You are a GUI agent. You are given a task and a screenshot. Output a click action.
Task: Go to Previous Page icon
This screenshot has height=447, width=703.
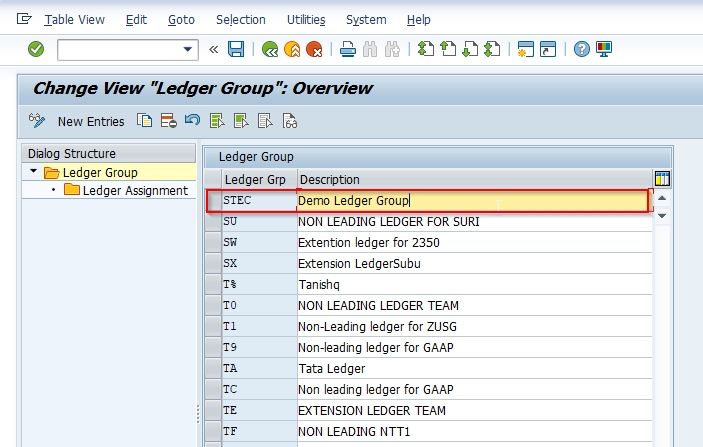click(x=448, y=49)
